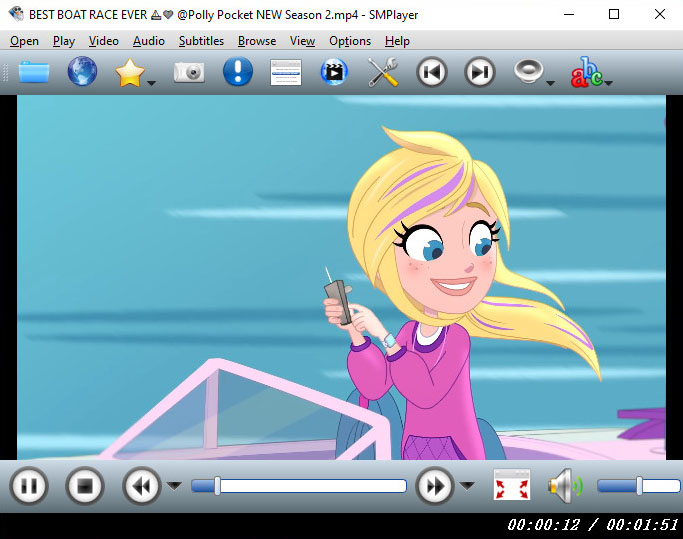The image size is (683, 539).
Task: Open preferences with the wrench-and-screwdriver icon
Action: tap(383, 72)
